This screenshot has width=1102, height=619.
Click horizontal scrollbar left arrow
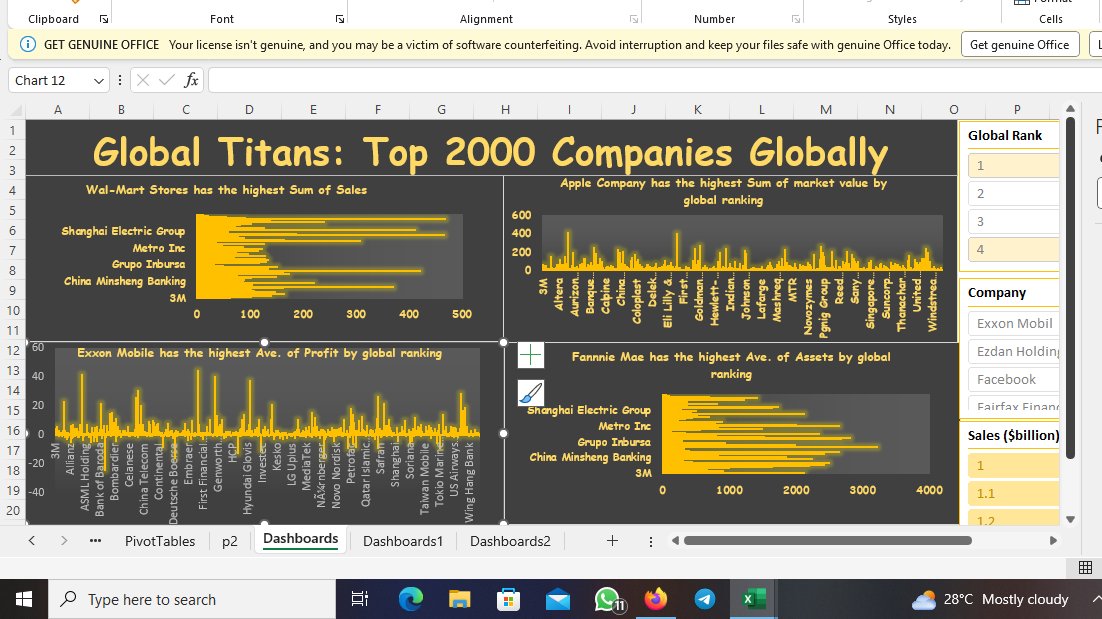pyautogui.click(x=675, y=540)
